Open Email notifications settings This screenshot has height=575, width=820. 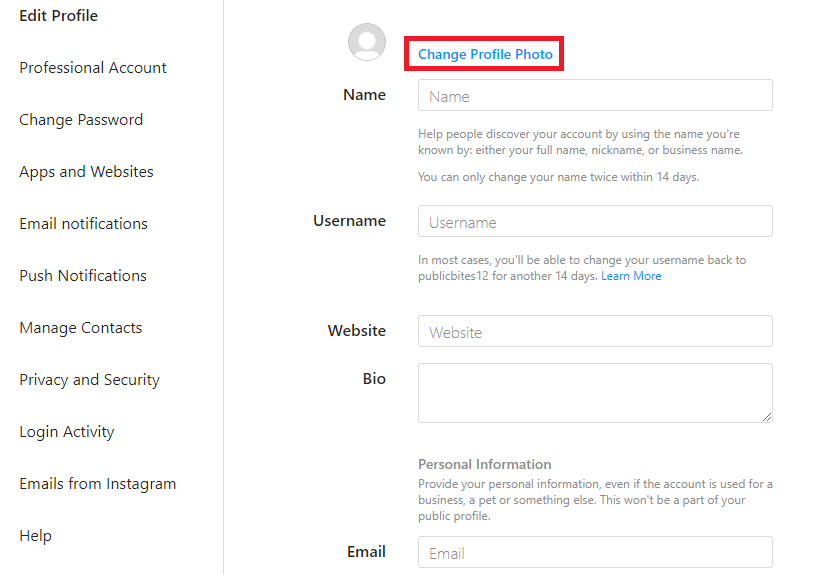(x=83, y=224)
